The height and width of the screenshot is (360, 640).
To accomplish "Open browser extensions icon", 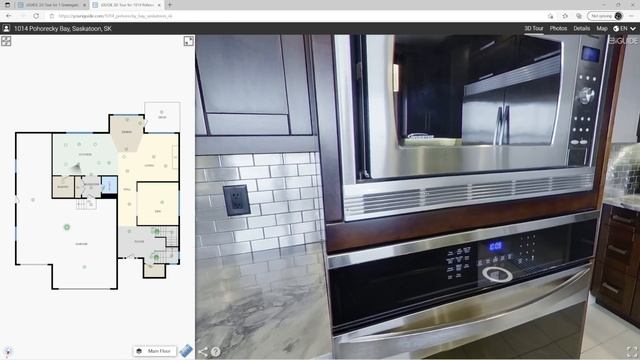I will click(x=565, y=16).
